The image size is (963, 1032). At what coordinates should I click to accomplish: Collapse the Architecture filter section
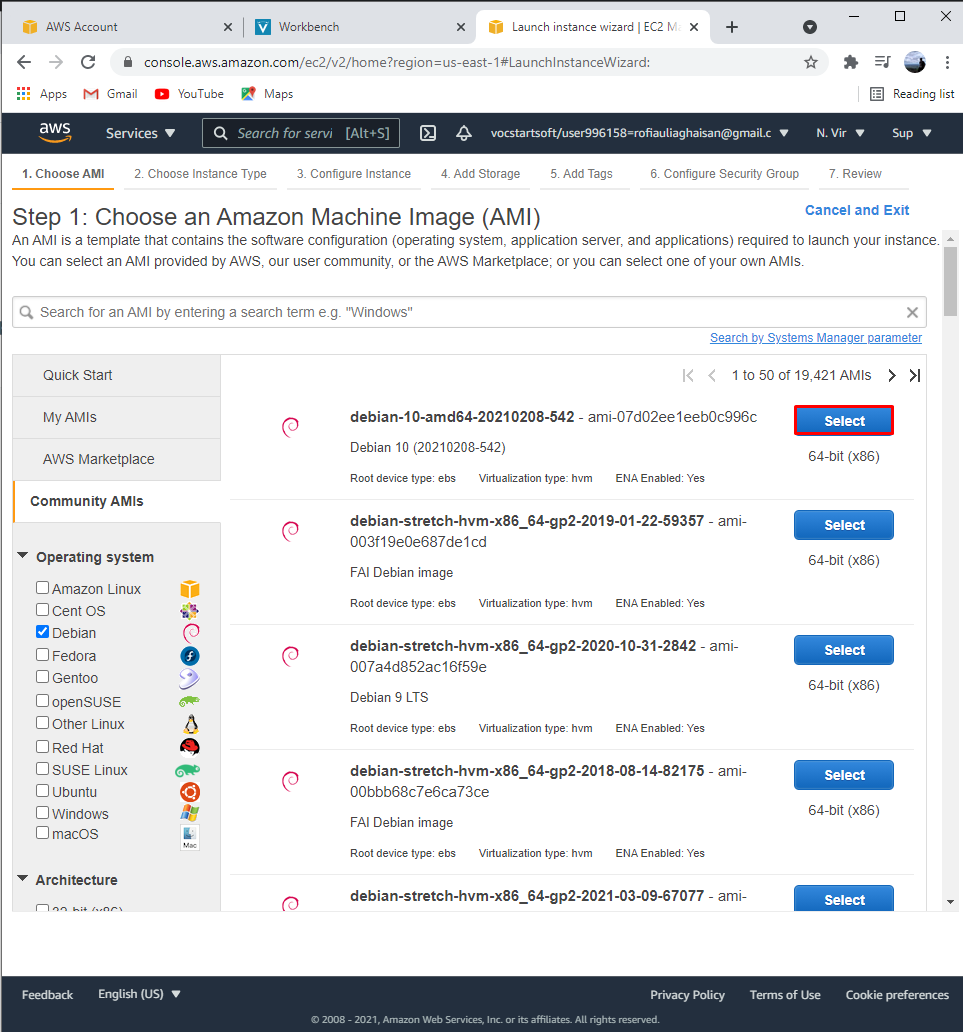click(22, 879)
